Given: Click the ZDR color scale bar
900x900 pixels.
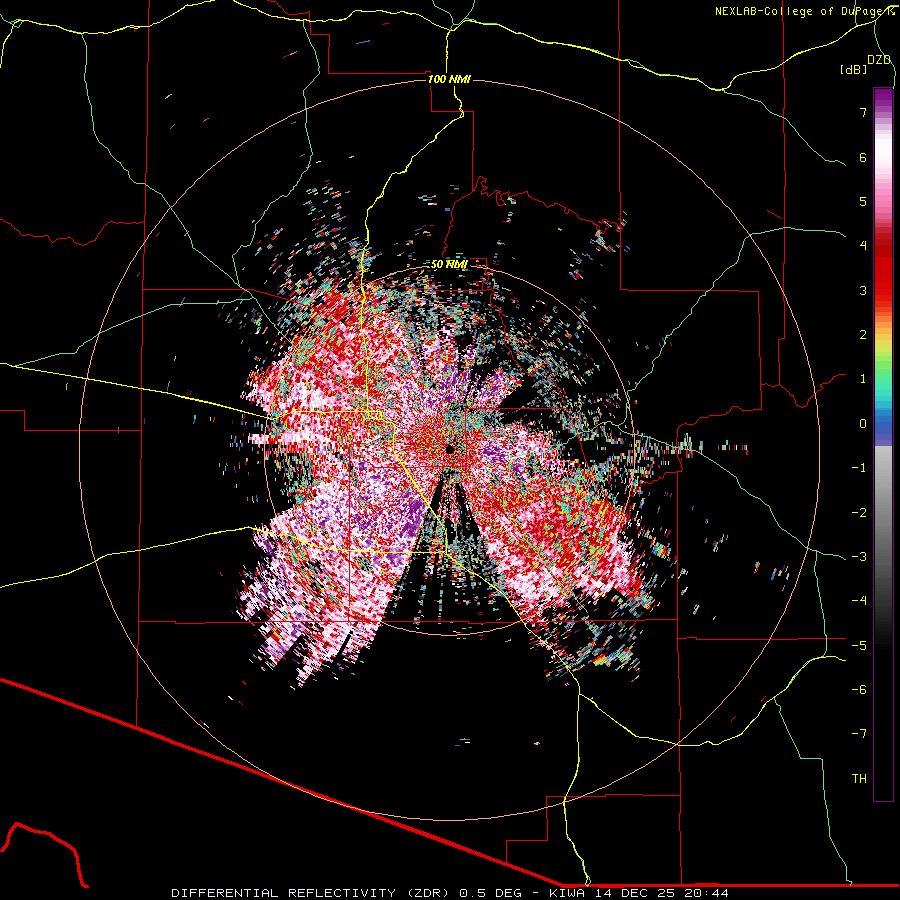Looking at the screenshot, I should pyautogui.click(x=883, y=444).
